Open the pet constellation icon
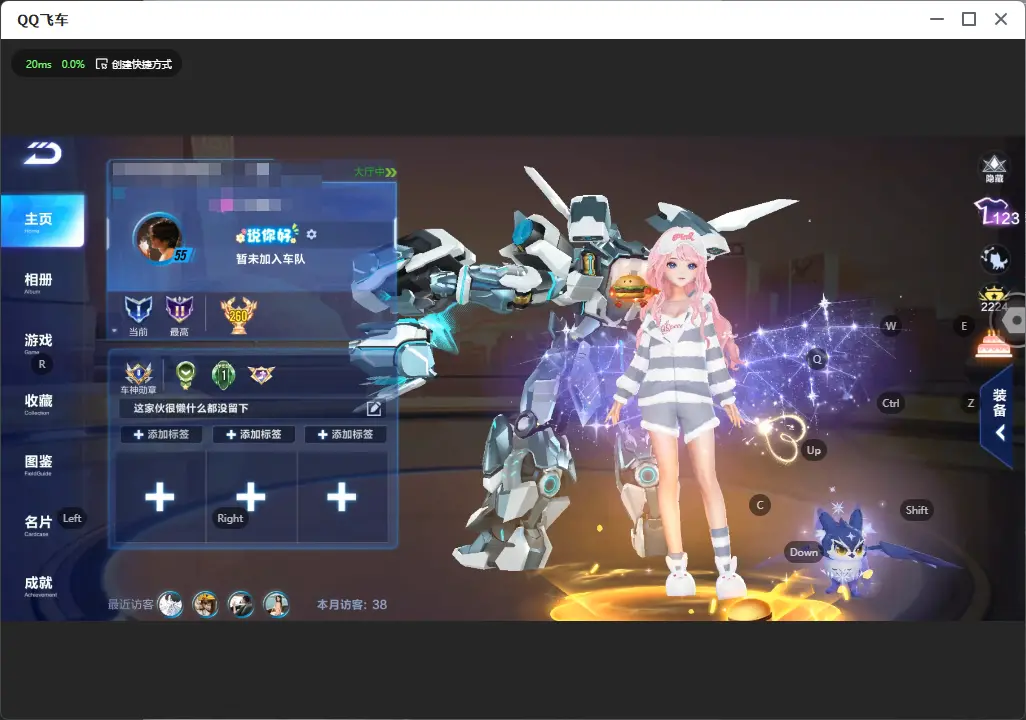 (995, 259)
